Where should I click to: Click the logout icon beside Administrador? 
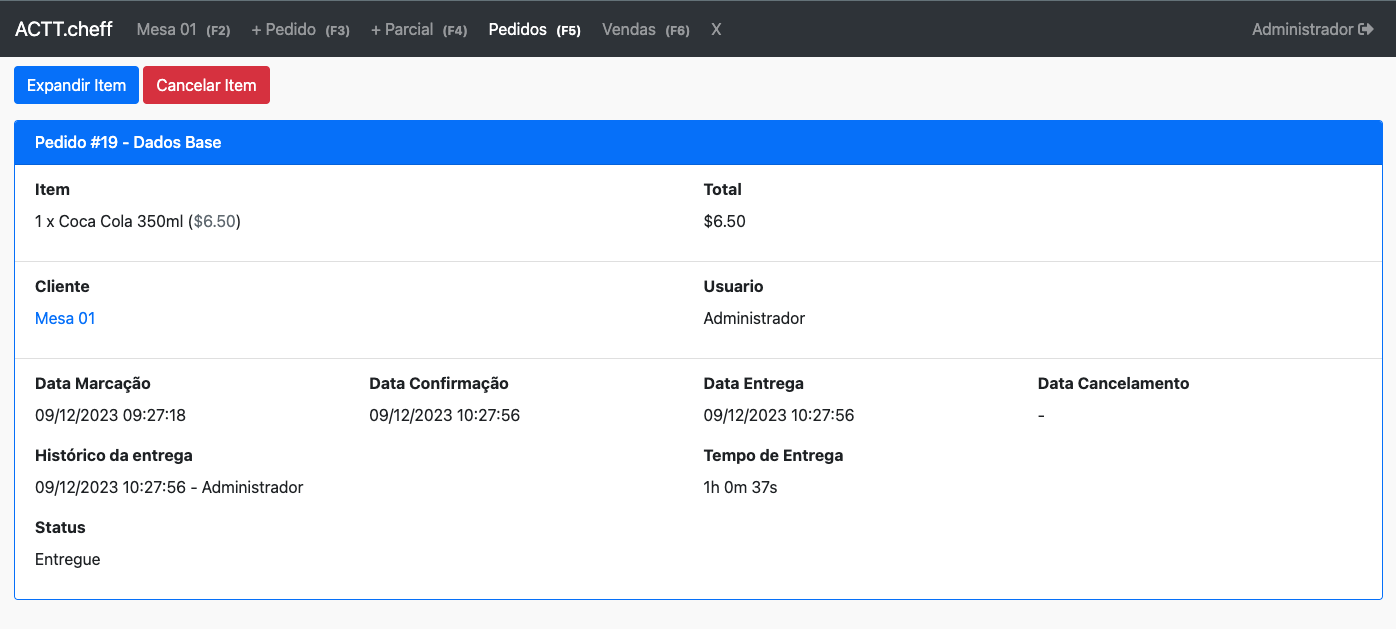tap(1367, 29)
